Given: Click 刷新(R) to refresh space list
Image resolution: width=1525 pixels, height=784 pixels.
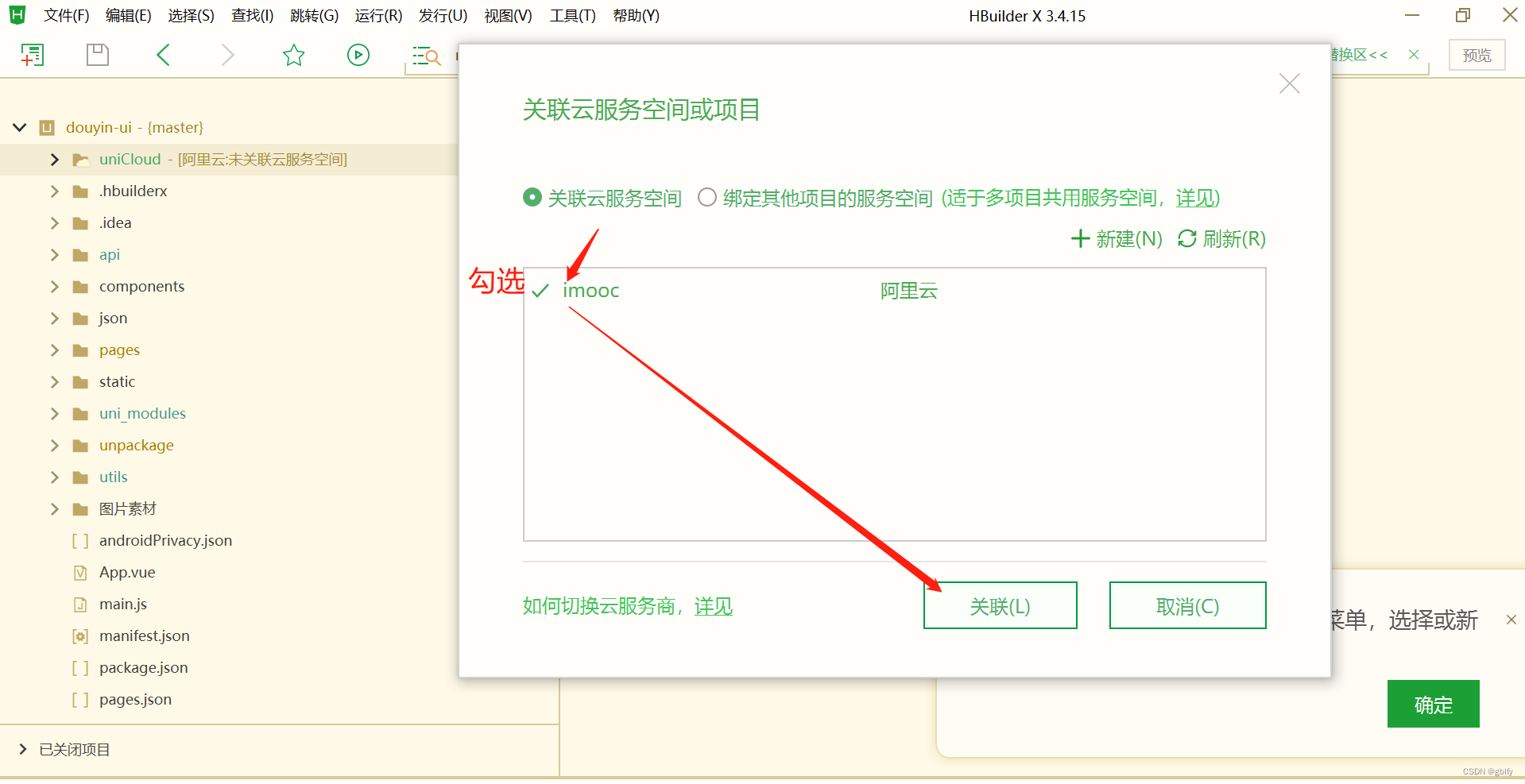Looking at the screenshot, I should pyautogui.click(x=1221, y=238).
